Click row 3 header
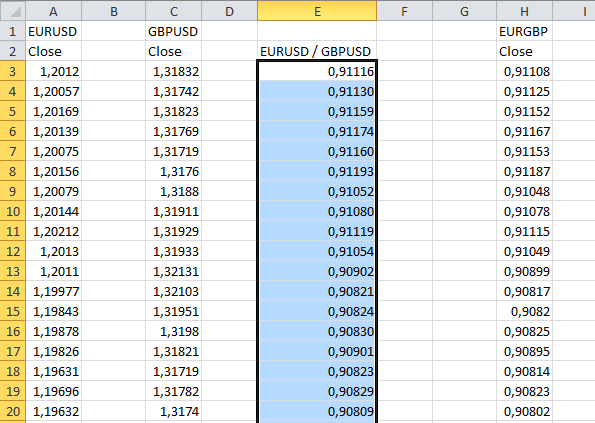 tap(13, 71)
